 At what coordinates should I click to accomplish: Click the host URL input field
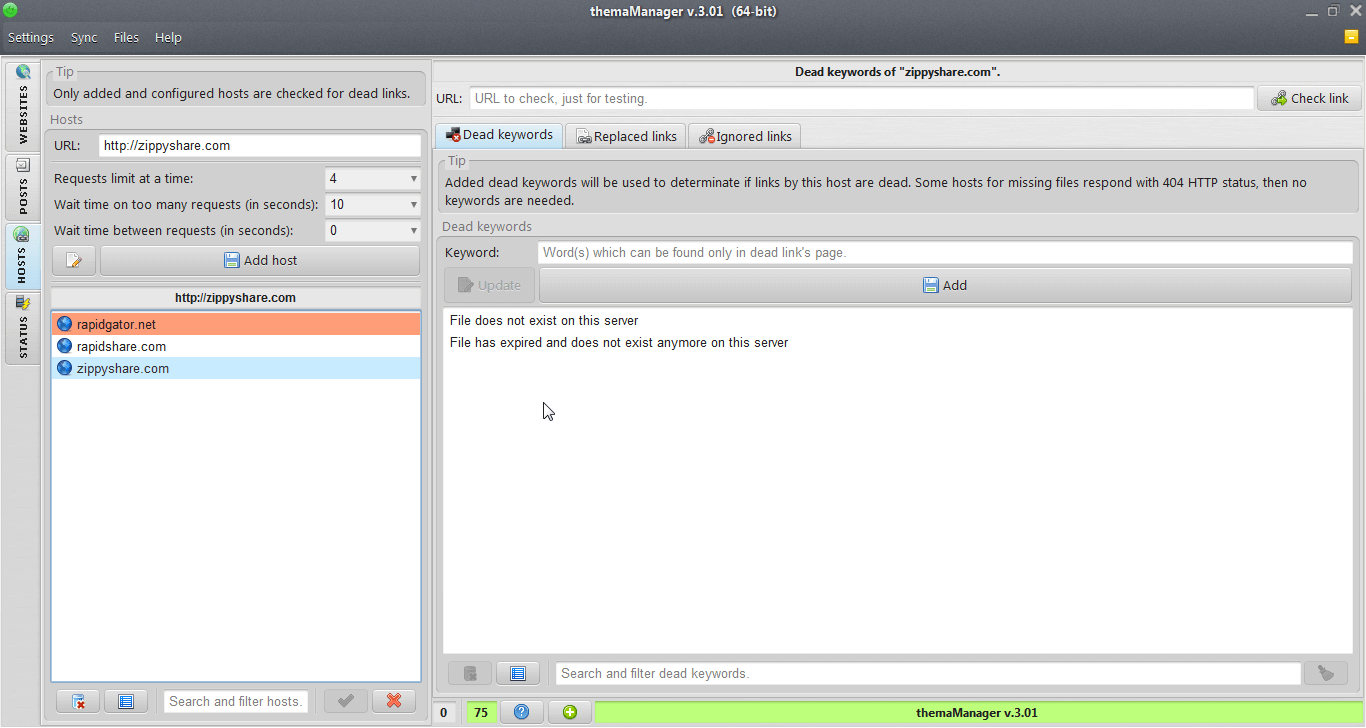point(260,145)
